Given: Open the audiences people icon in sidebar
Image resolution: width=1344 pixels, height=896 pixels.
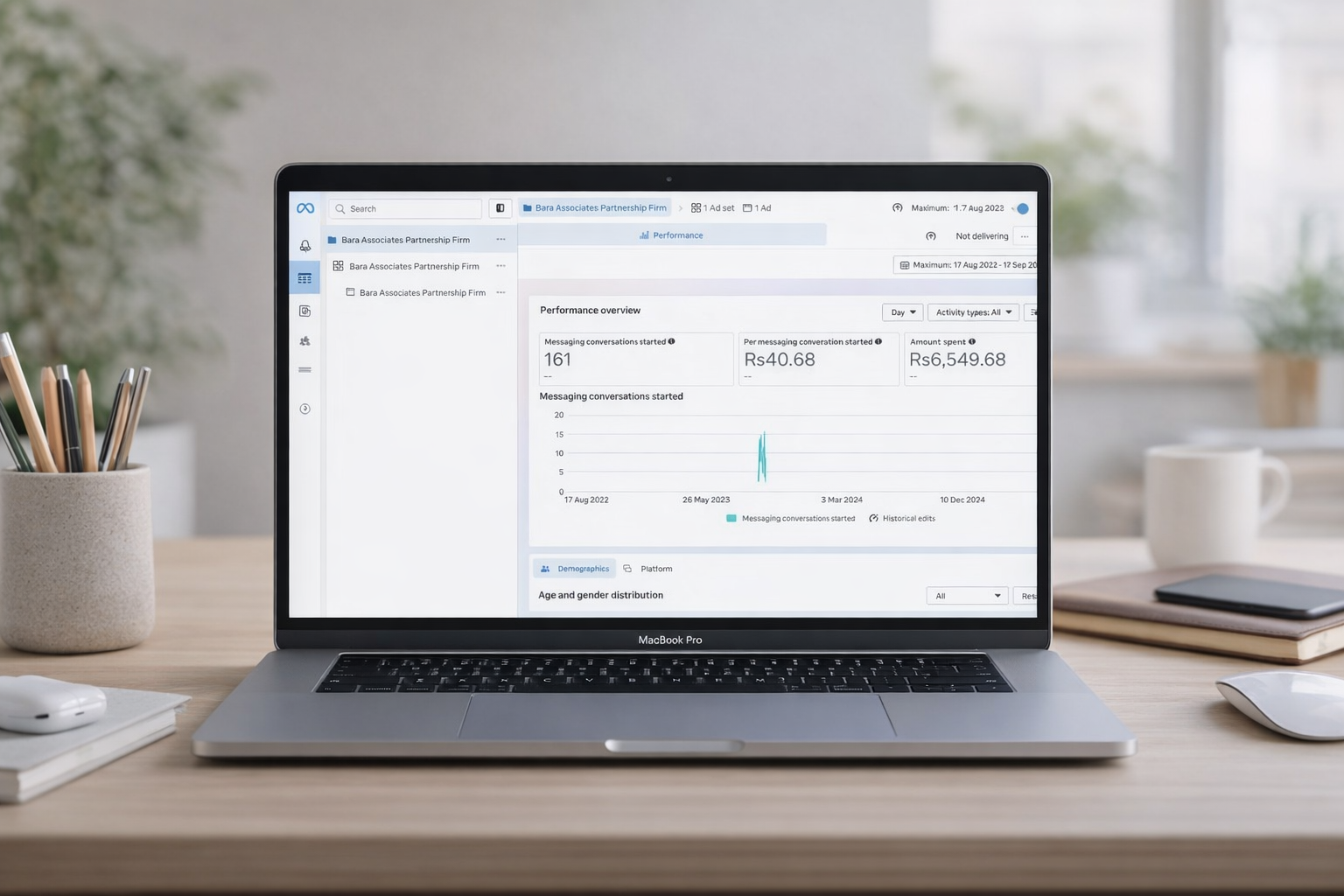Looking at the screenshot, I should [x=304, y=341].
